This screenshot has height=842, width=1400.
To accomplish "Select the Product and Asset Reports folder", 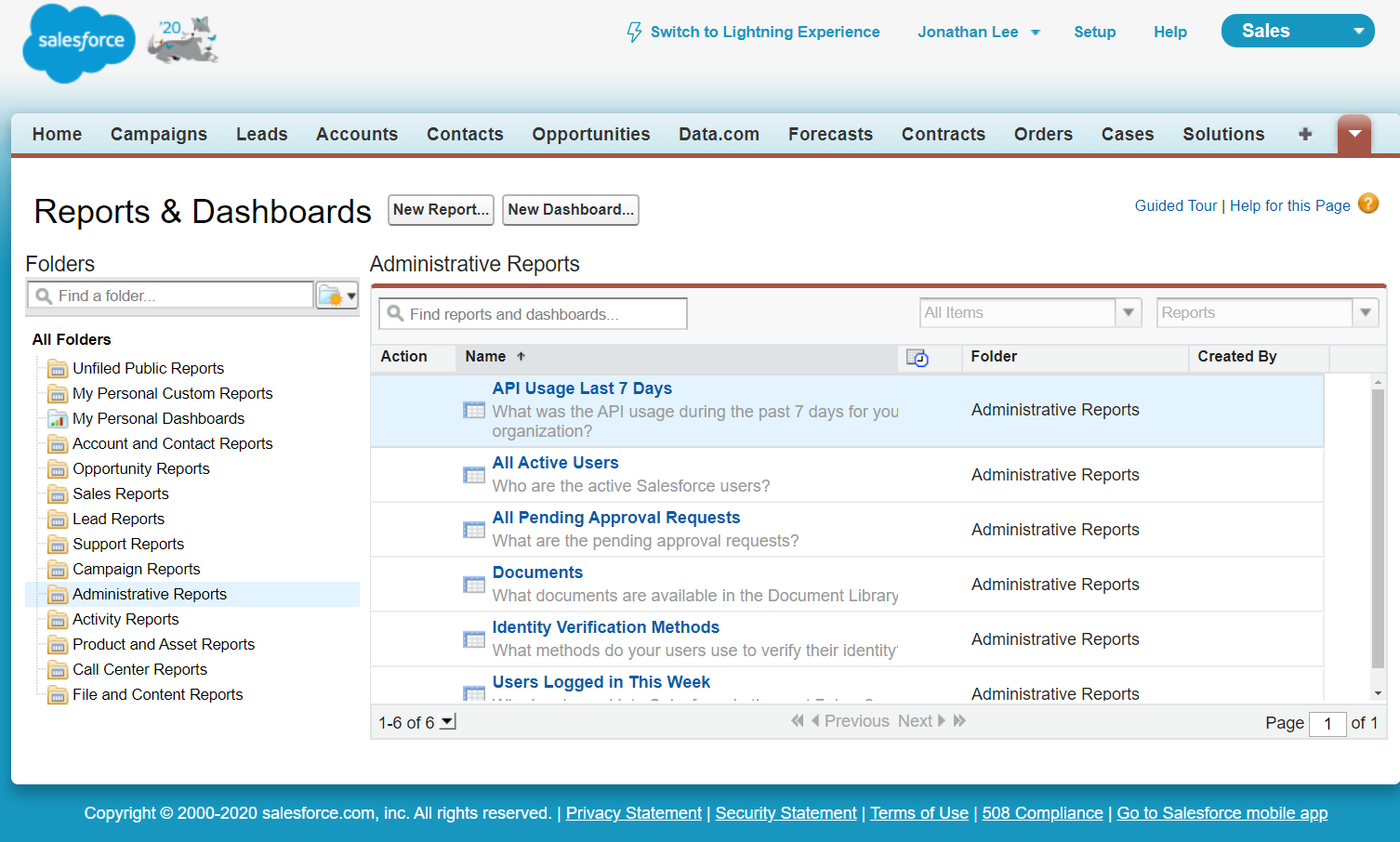I will click(164, 644).
